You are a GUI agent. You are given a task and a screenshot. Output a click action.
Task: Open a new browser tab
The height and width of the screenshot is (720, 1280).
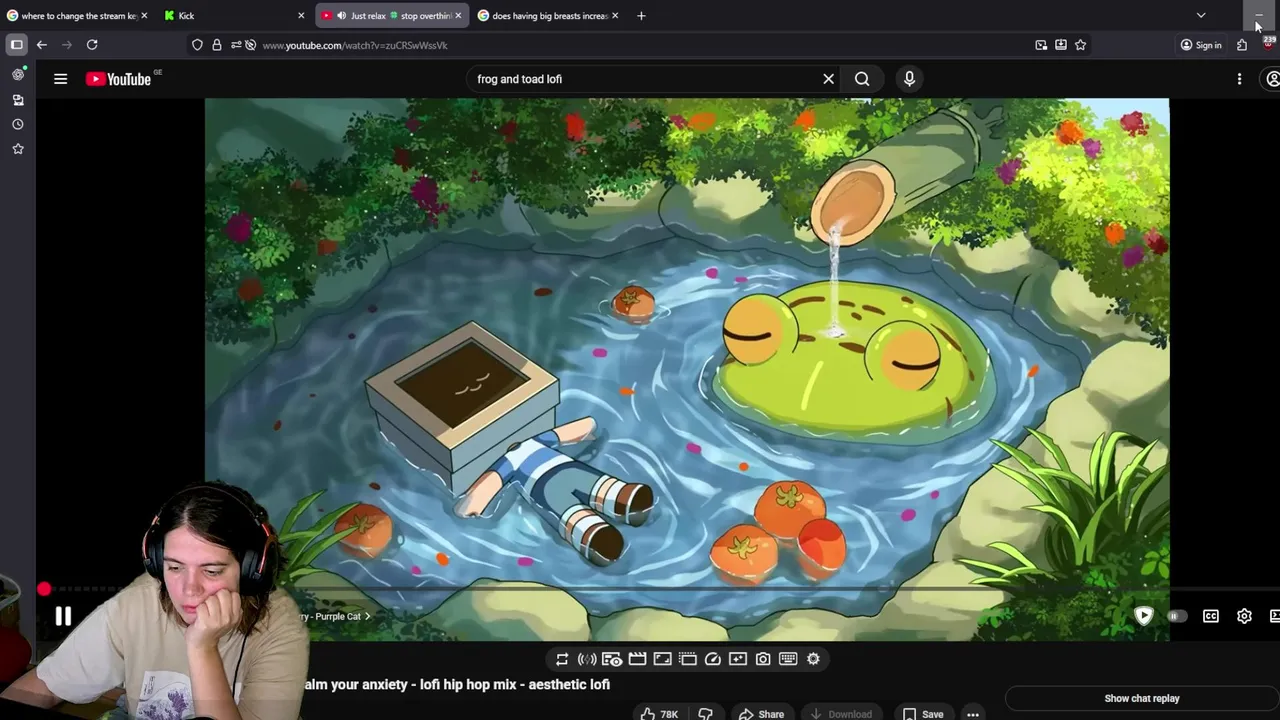(x=641, y=16)
